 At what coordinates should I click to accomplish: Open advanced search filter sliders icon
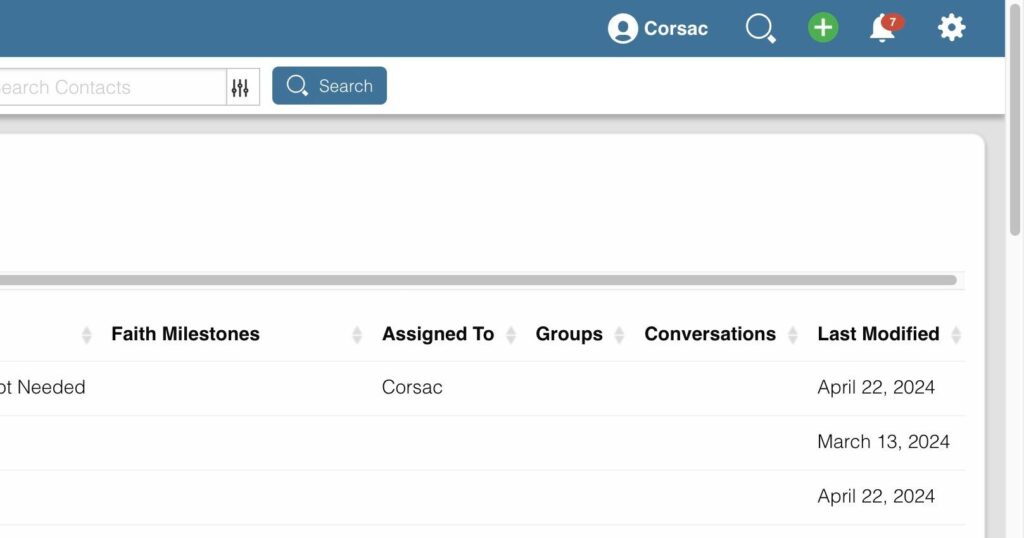click(x=240, y=87)
